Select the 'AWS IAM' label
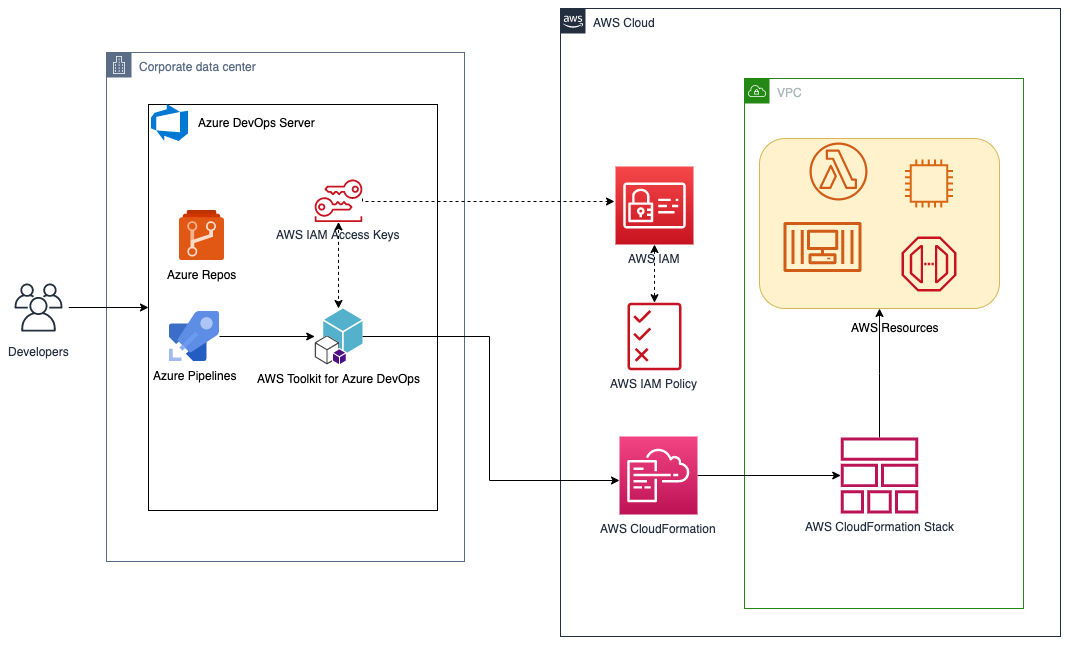This screenshot has width=1070, height=646. [x=654, y=259]
